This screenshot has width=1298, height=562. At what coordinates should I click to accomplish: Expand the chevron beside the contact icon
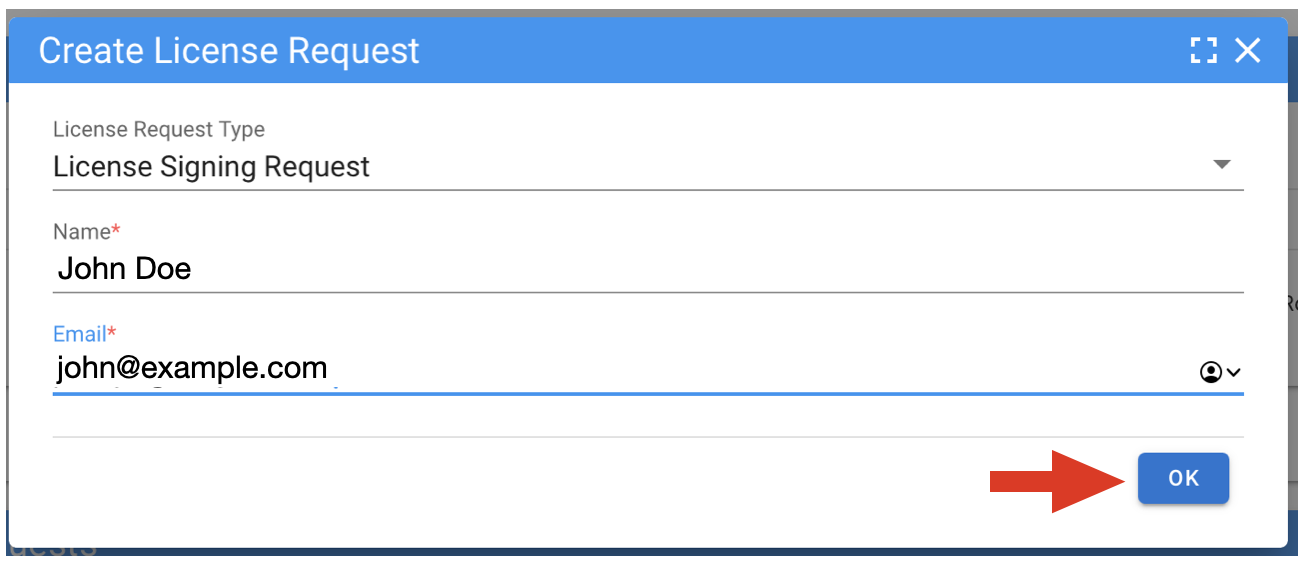(1234, 372)
